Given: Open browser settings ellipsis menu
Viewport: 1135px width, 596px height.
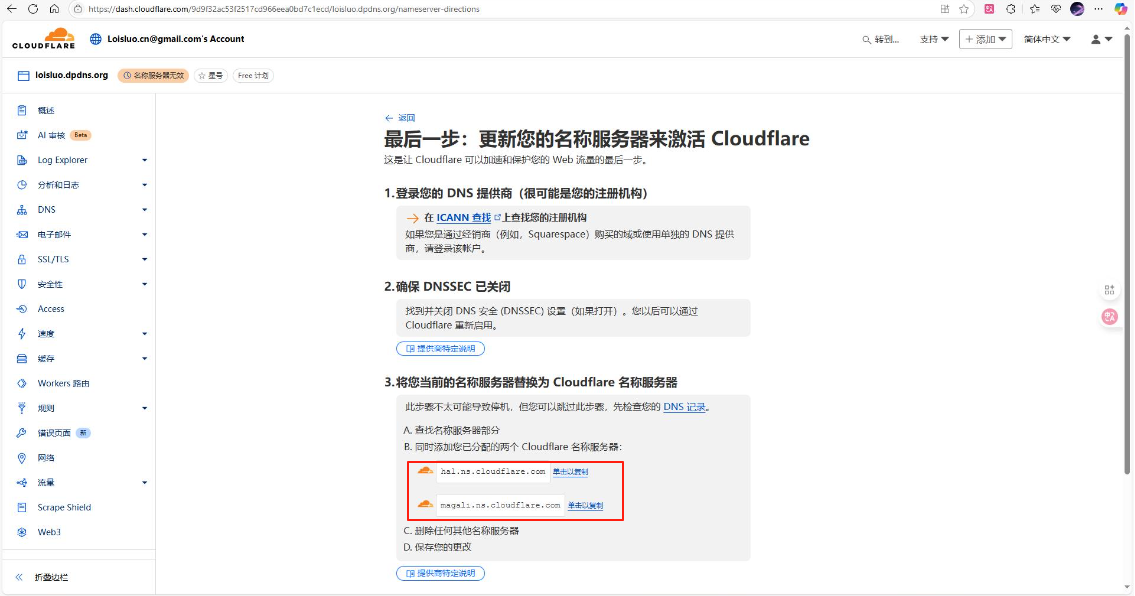Looking at the screenshot, I should [x=1099, y=9].
